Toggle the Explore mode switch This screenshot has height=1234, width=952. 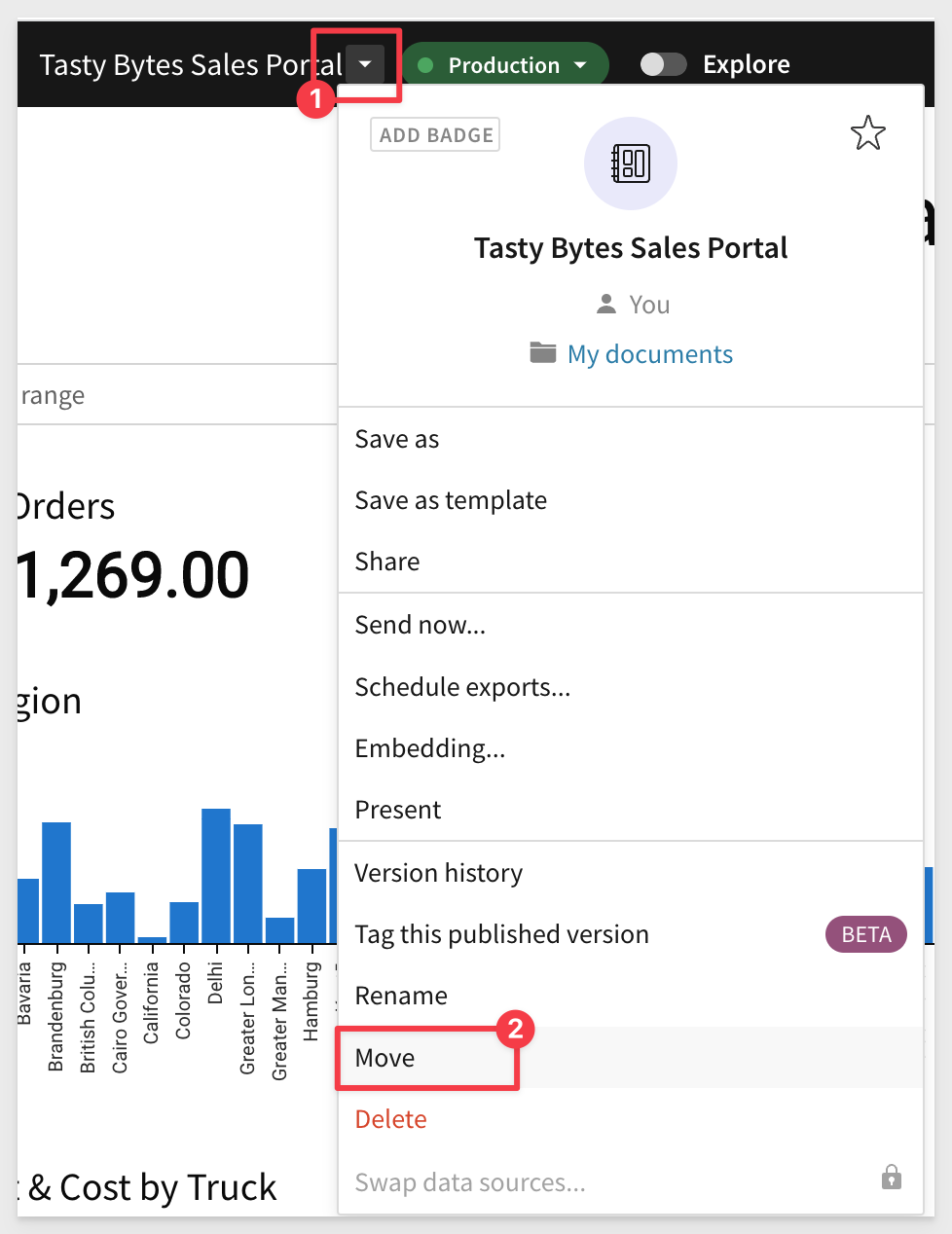663,64
